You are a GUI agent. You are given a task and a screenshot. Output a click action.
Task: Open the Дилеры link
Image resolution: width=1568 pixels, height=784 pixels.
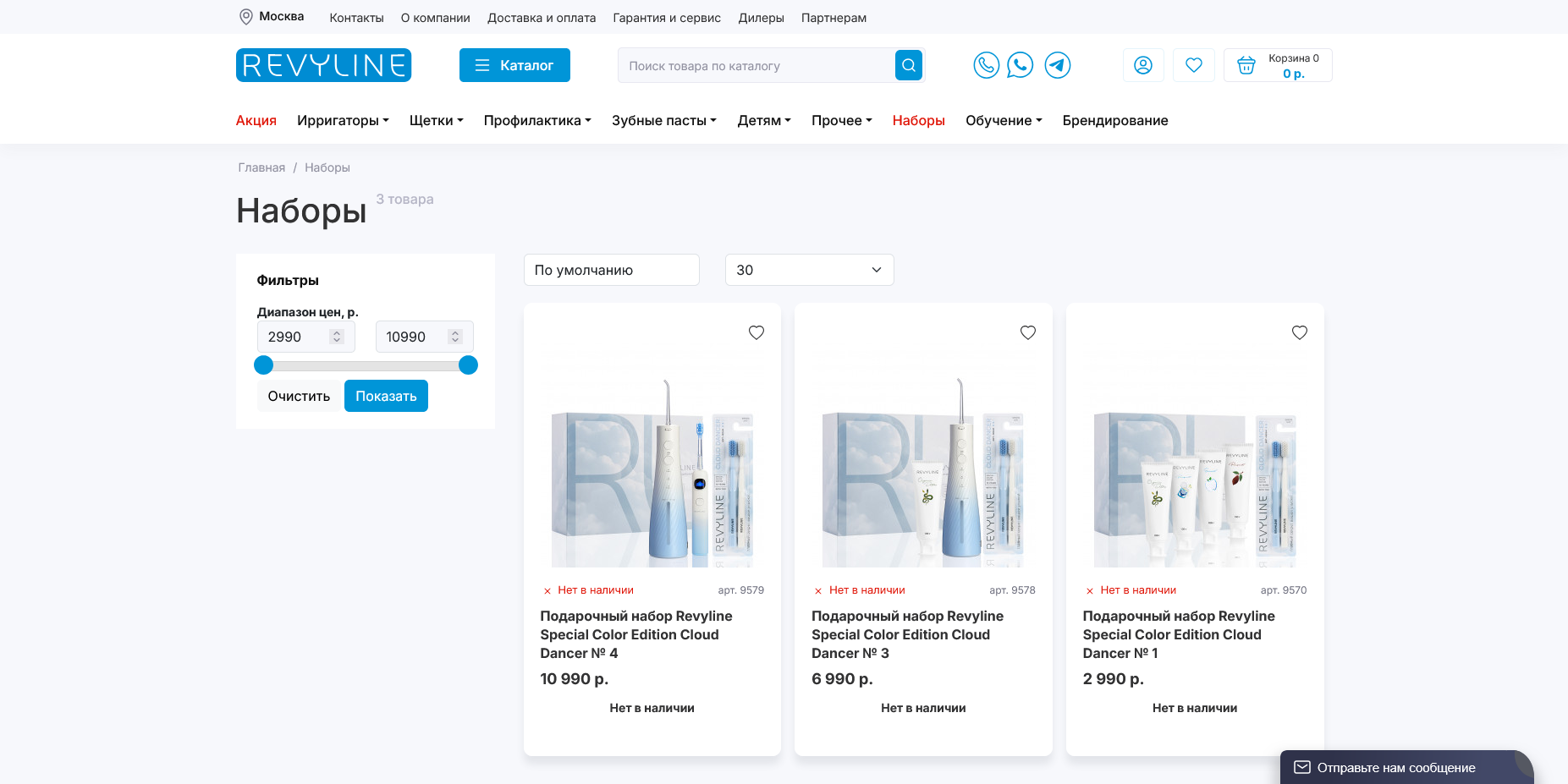tap(762, 18)
